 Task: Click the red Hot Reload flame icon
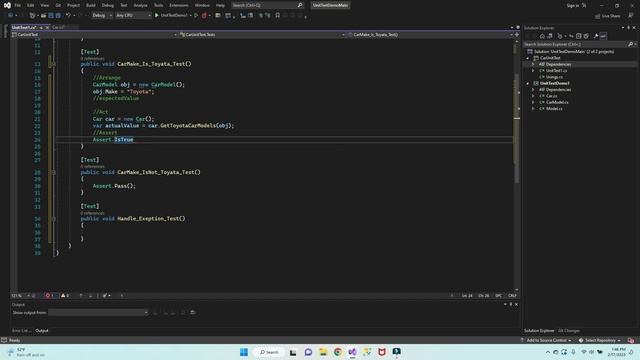pyautogui.click(x=204, y=16)
